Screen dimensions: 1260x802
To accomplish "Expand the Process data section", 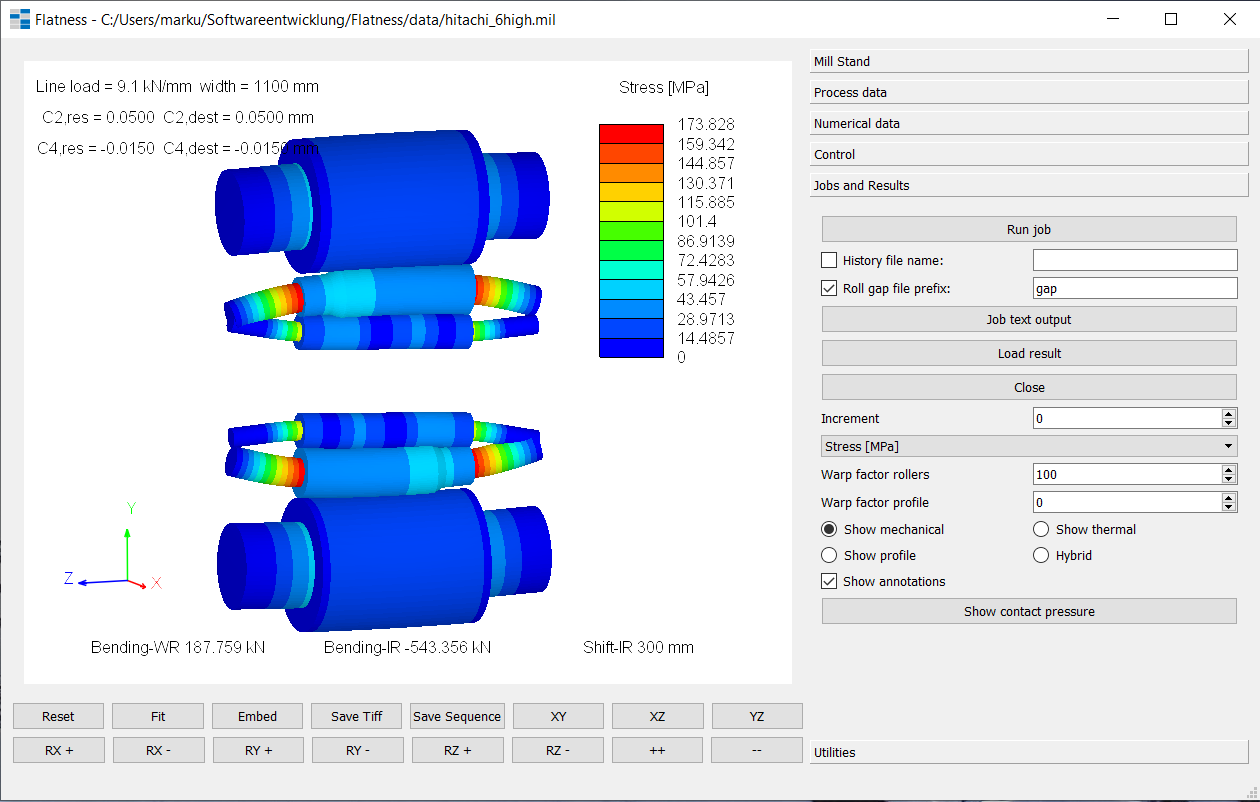I will coord(1028,92).
